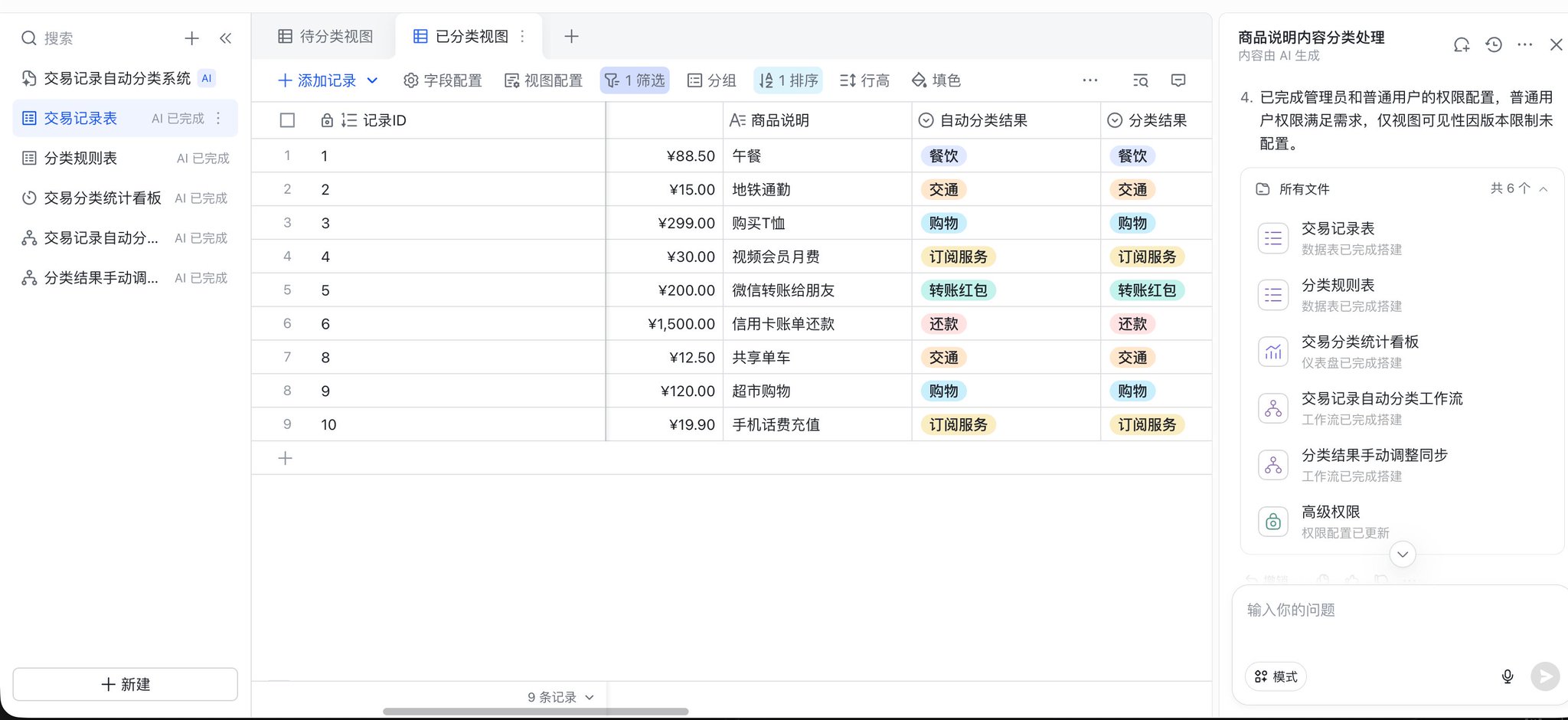Image resolution: width=1568 pixels, height=720 pixels.
Task: Open 分类规则表 file in AI panel
Action: (x=1401, y=295)
